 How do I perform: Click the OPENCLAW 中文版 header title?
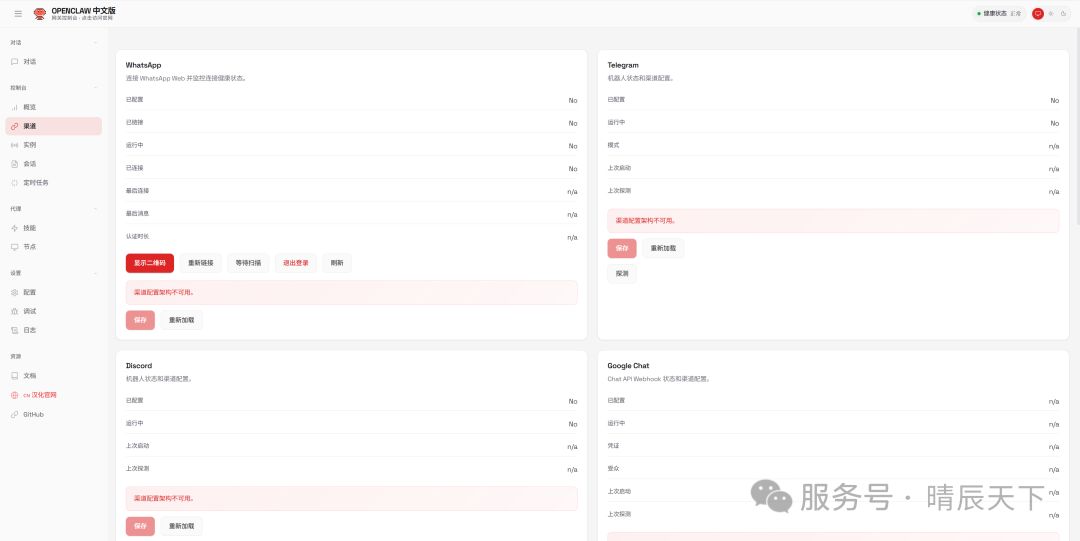pos(83,11)
